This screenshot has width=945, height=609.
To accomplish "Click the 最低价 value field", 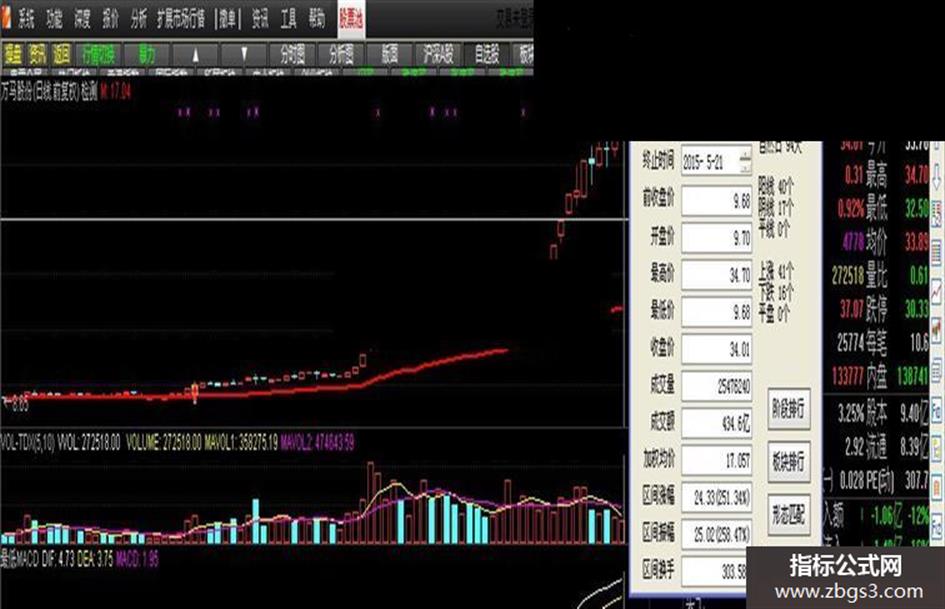I will [717, 312].
